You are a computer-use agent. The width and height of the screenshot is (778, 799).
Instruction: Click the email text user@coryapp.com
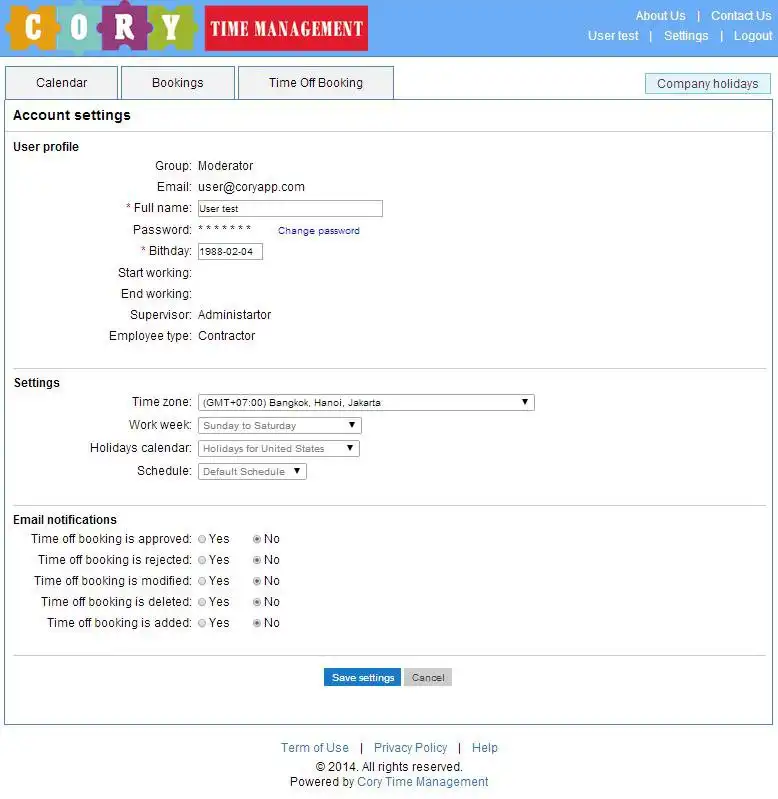(x=251, y=187)
